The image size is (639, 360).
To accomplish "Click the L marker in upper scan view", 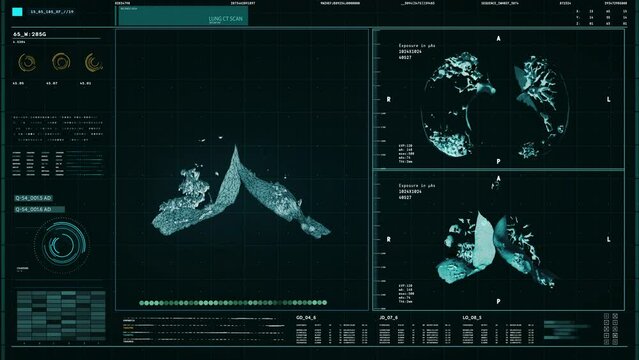I will [608, 99].
